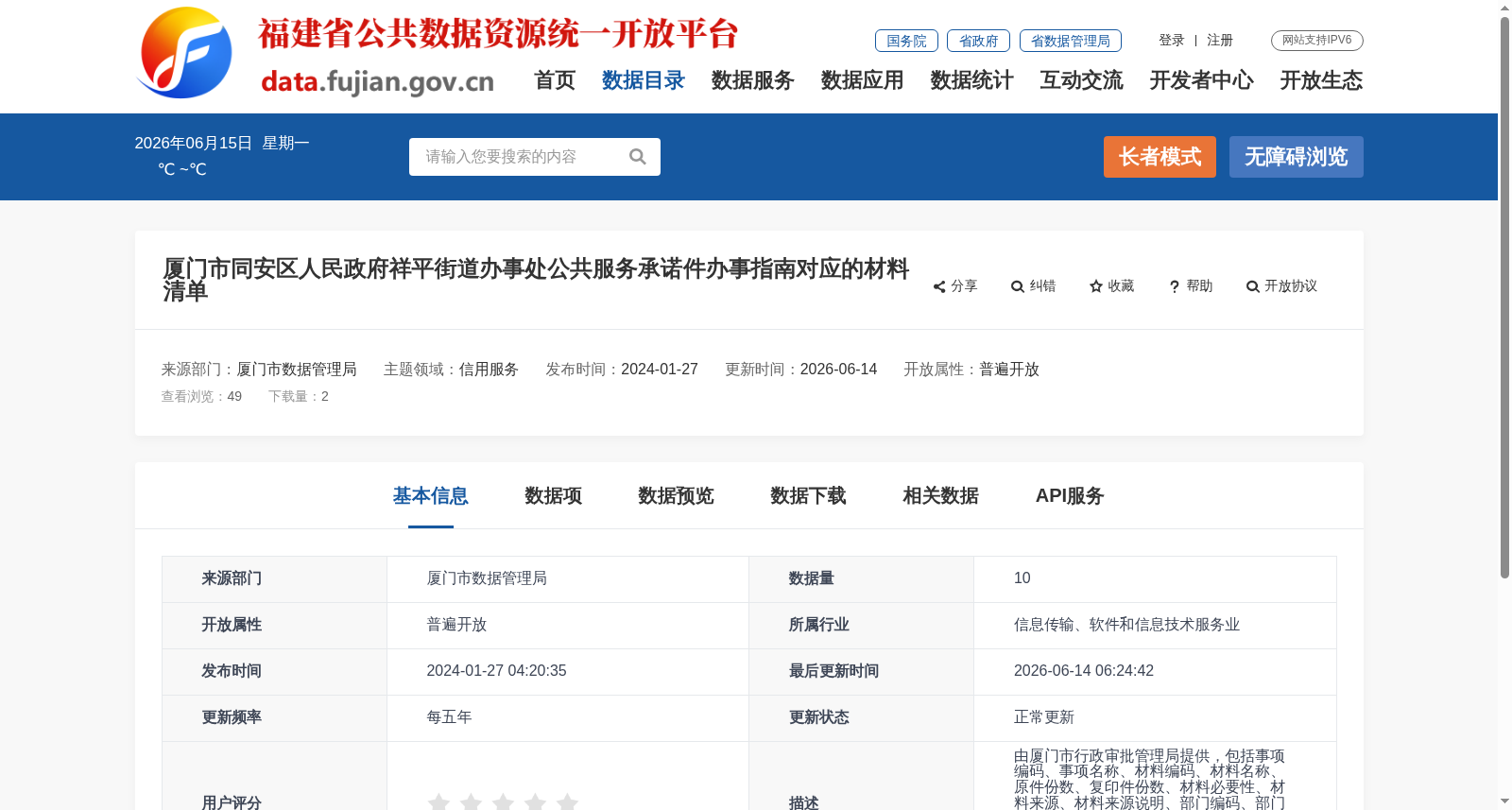Open the 开放生态 menu
The height and width of the screenshot is (810, 1512).
tap(1322, 80)
